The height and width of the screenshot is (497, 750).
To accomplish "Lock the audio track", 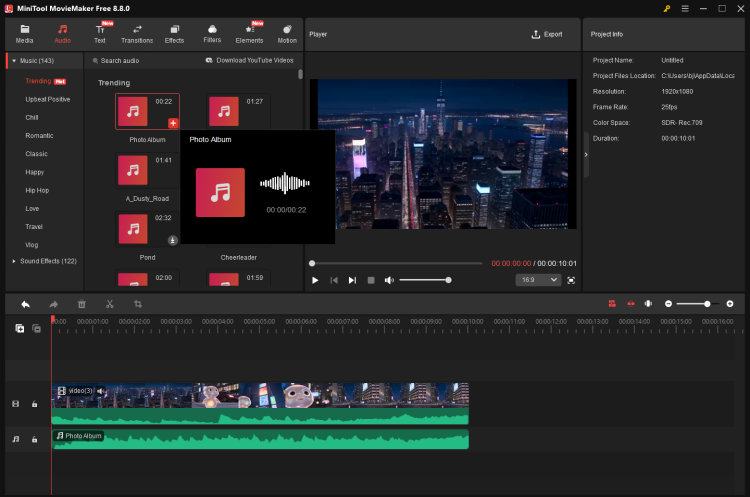I will pos(34,439).
